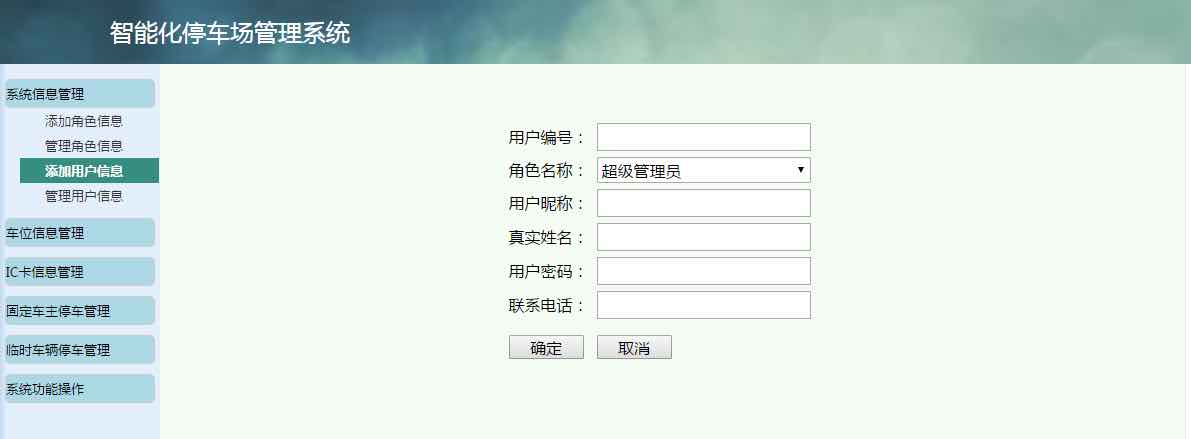The height and width of the screenshot is (439, 1191).
Task: Expand the 系统功能操作 menu
Action: (79, 389)
